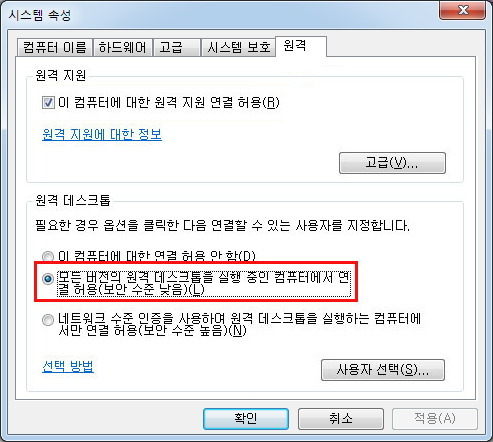Screen dimensions: 493x442
Task: Confirm with the 확인 button
Action: pos(246,419)
